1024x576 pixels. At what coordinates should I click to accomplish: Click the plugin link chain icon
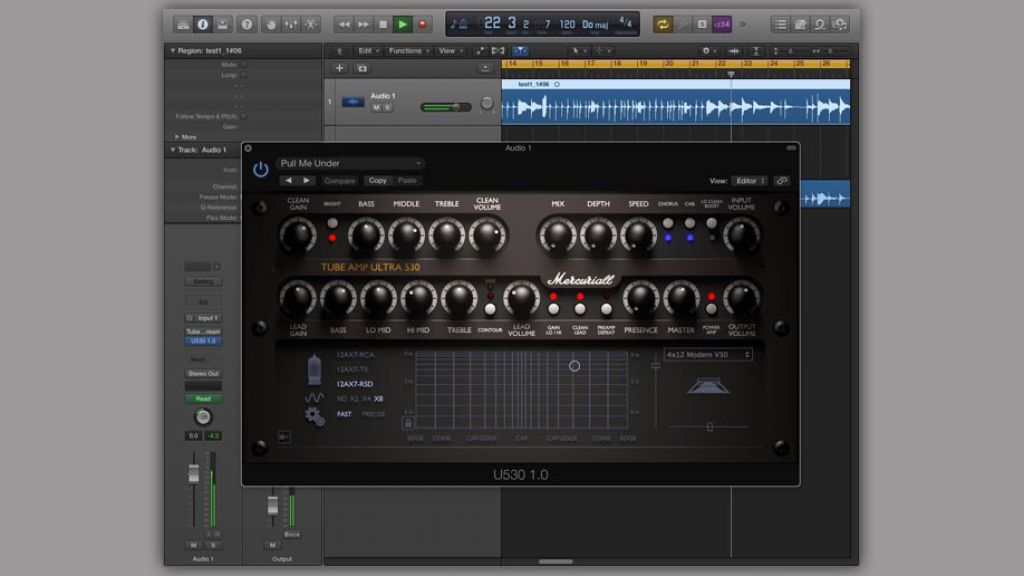click(x=781, y=181)
